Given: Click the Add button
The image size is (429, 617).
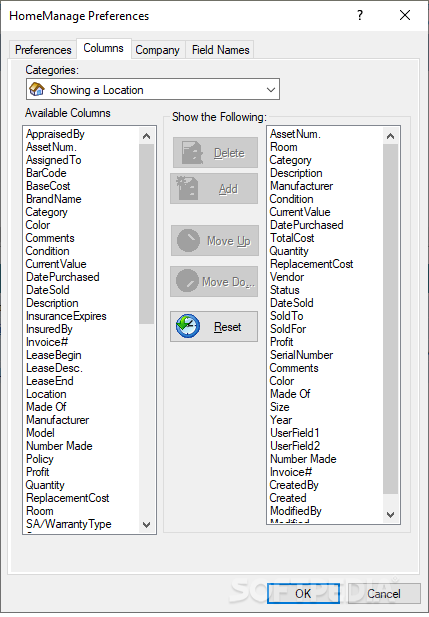Looking at the screenshot, I should [214, 189].
